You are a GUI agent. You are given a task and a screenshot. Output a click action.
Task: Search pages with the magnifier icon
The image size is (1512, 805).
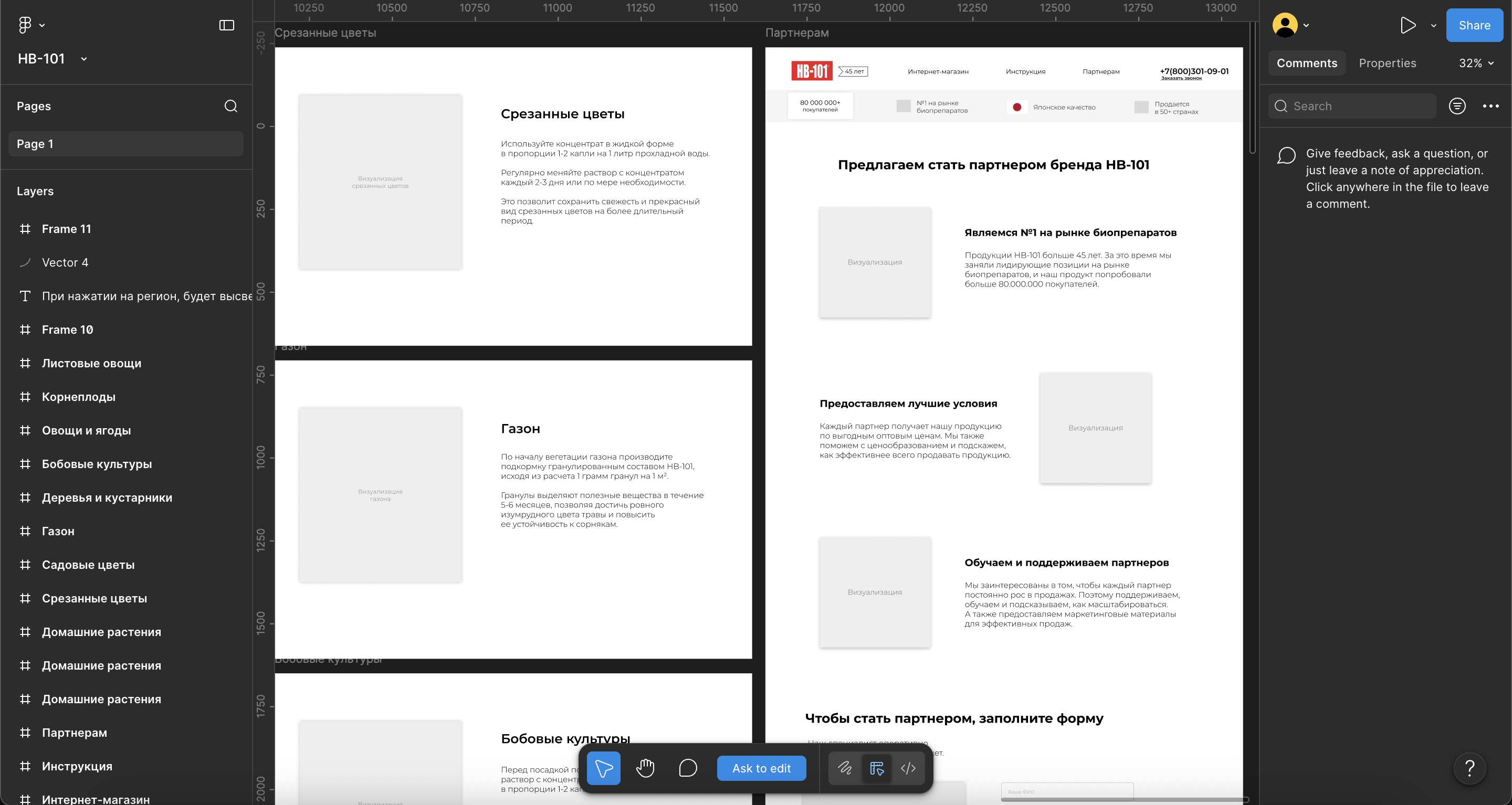coord(230,106)
